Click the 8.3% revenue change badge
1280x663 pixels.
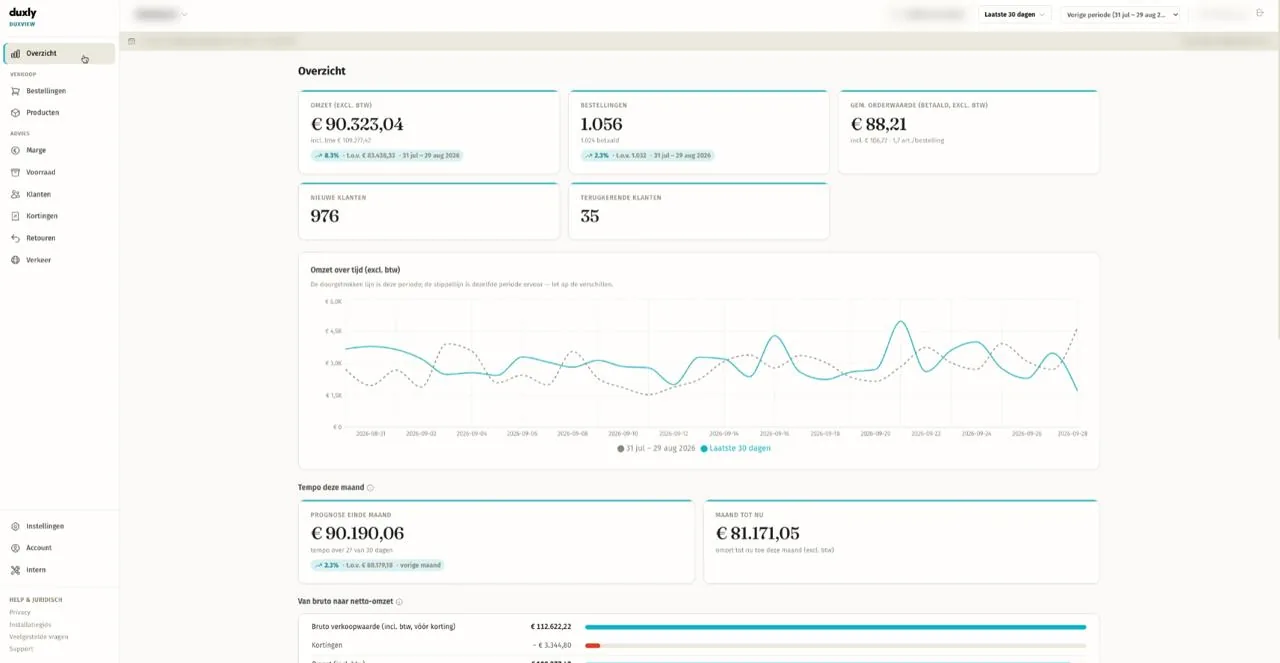click(387, 156)
